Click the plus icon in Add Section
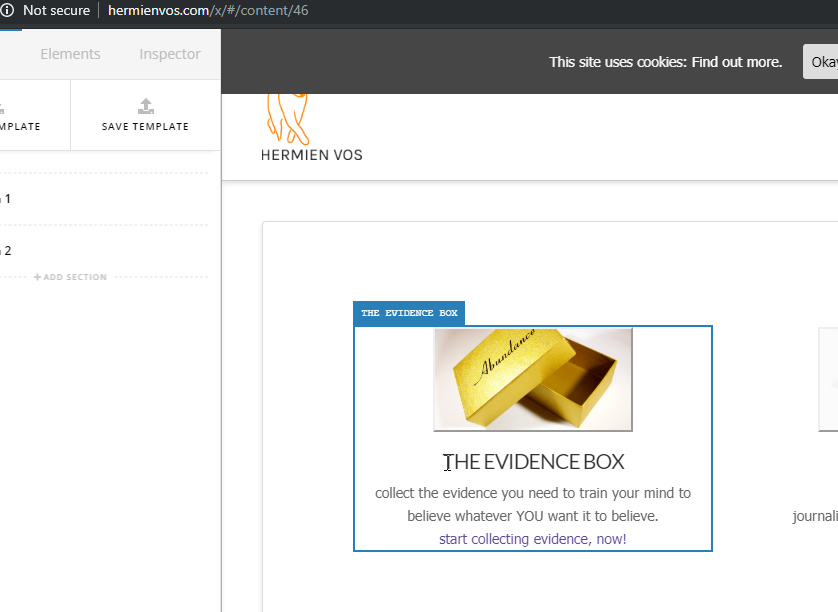 [x=38, y=277]
